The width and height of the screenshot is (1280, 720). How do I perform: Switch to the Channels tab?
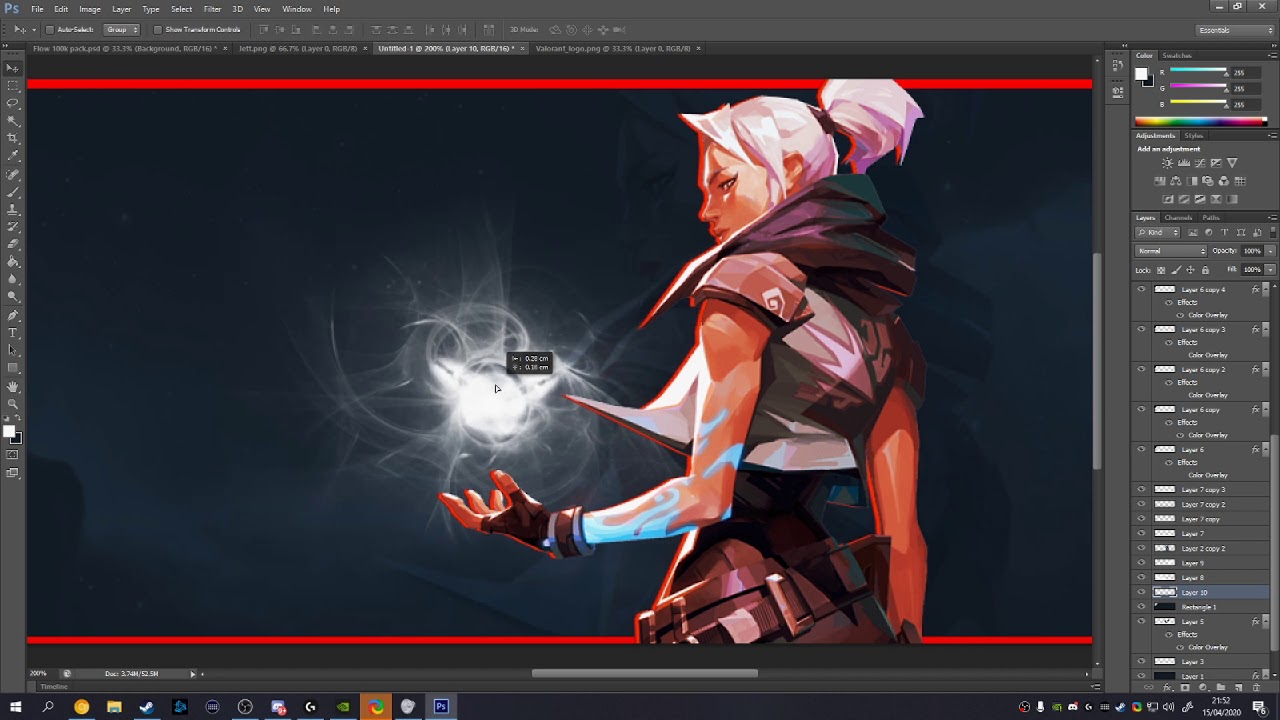point(1178,217)
